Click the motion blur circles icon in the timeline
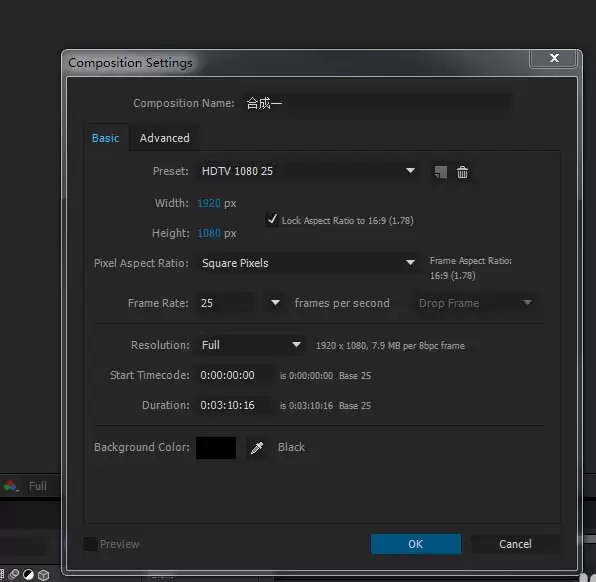Image resolution: width=596 pixels, height=582 pixels. pos(14,574)
